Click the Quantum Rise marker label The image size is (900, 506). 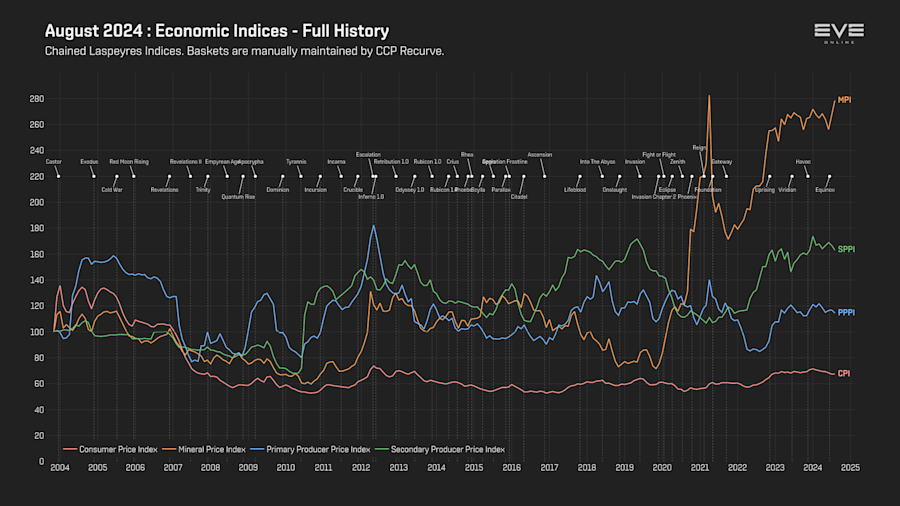[x=238, y=197]
